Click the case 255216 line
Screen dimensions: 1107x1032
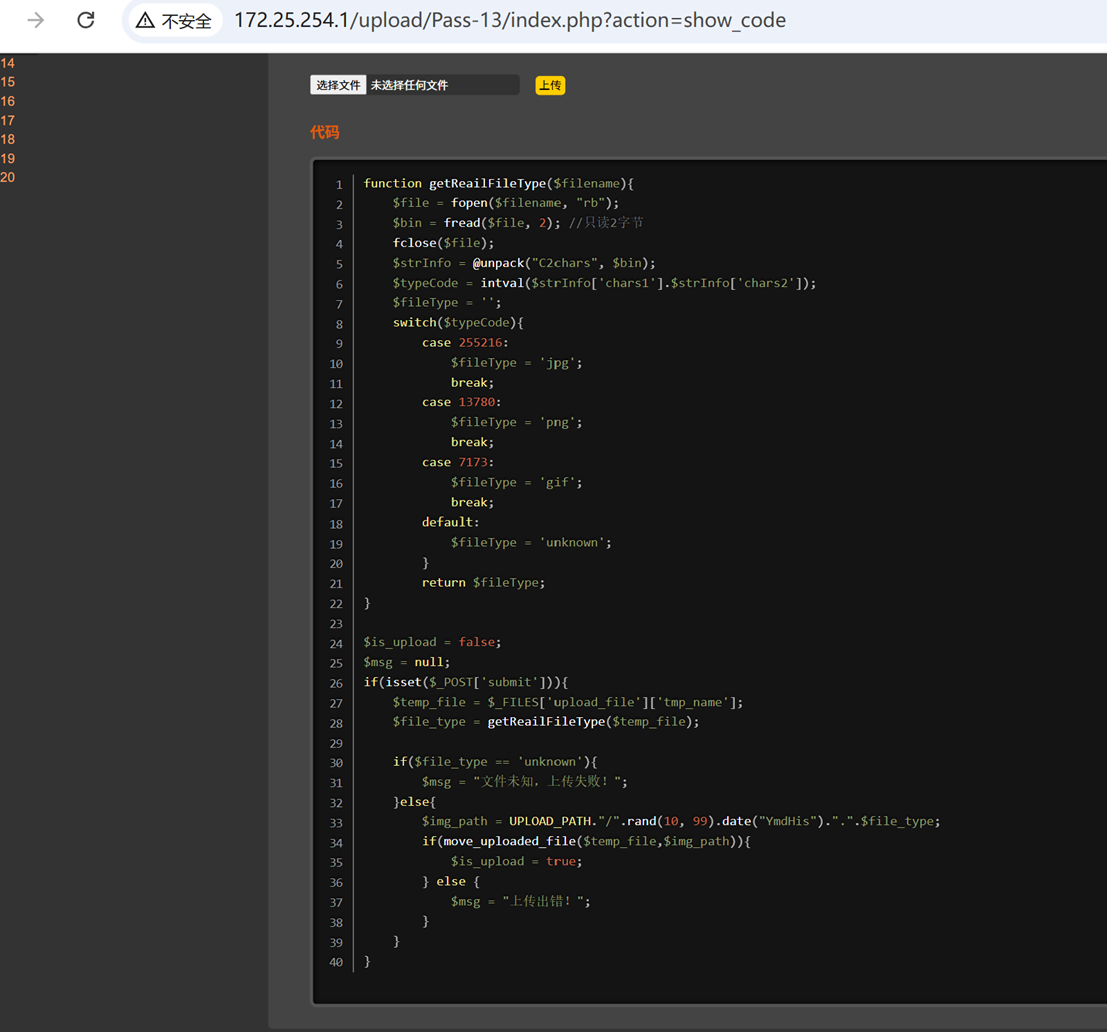[465, 342]
